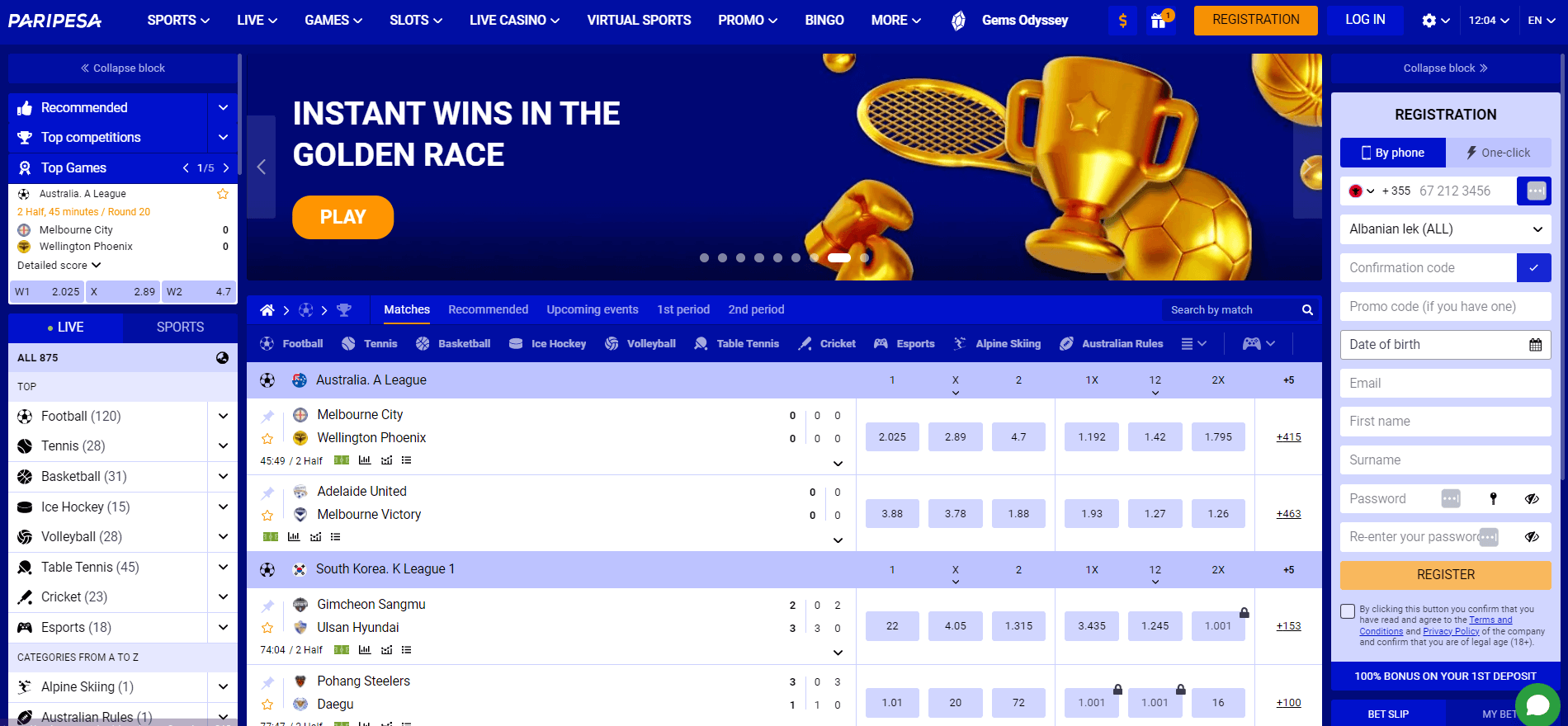Filter by Cricket in sport bar
Viewport: 1568px width, 726px height.
[x=827, y=343]
